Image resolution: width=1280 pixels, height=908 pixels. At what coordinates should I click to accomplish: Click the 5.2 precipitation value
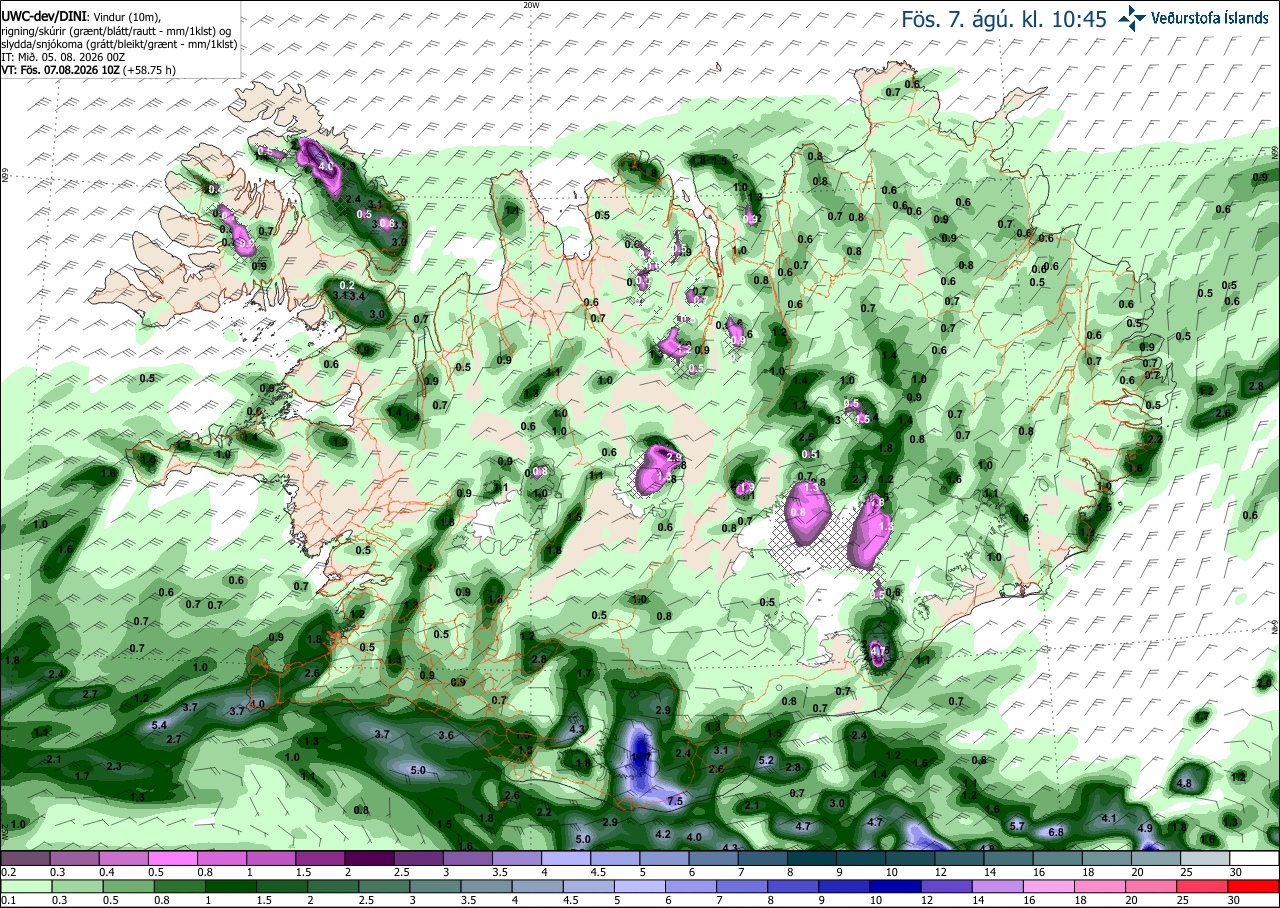(x=767, y=761)
